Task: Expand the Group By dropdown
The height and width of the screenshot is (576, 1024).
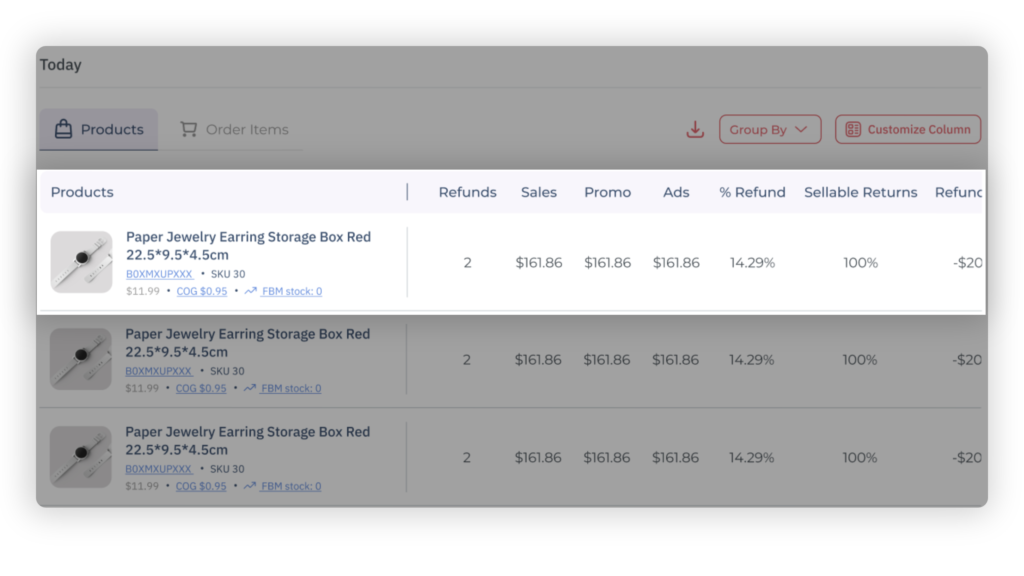Action: coord(769,130)
